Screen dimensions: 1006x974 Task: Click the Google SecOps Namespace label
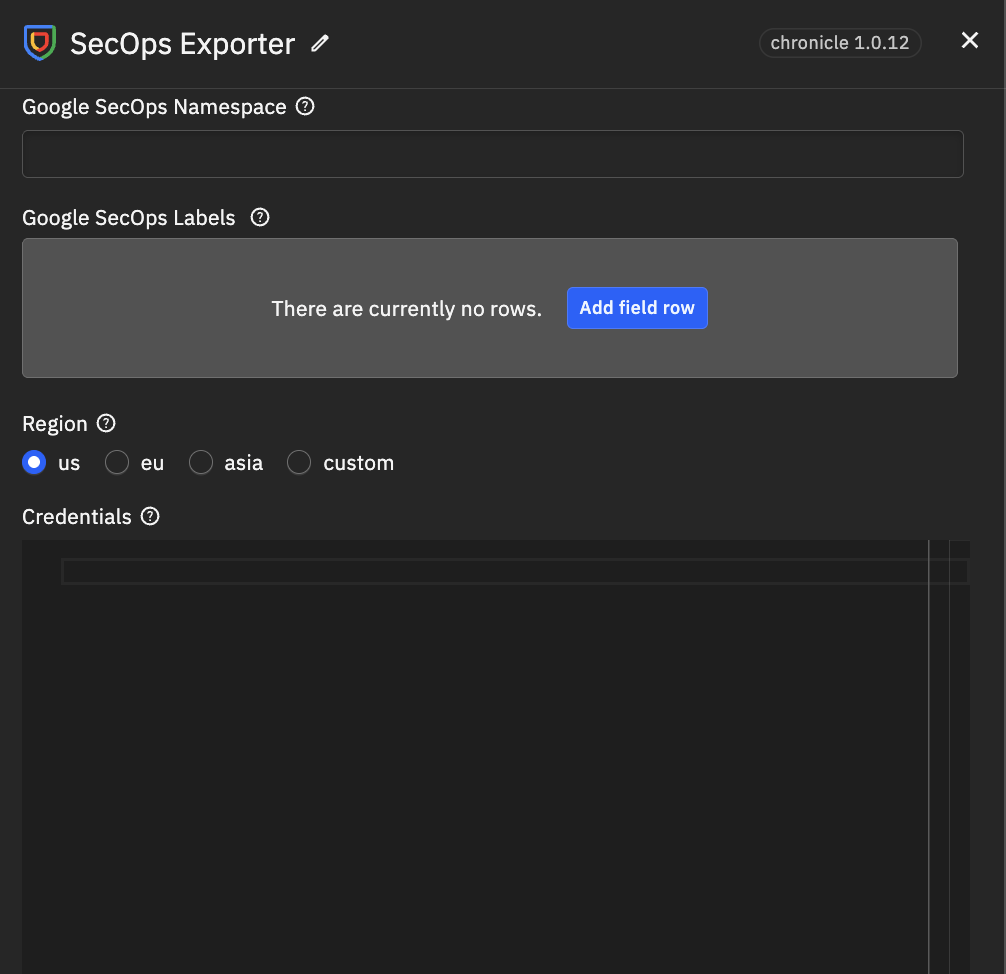tap(154, 107)
